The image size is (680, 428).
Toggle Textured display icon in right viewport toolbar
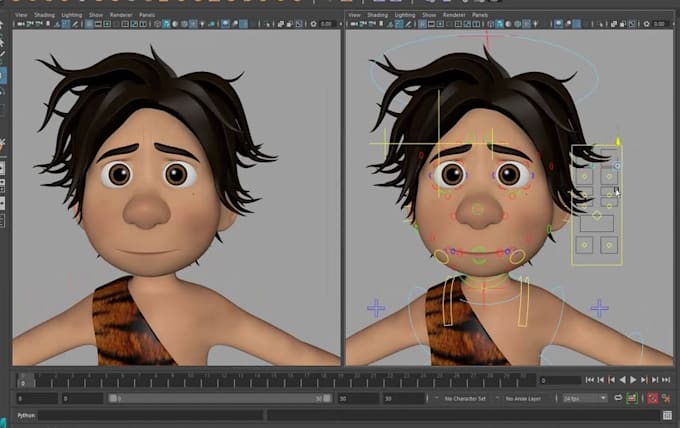coord(525,24)
